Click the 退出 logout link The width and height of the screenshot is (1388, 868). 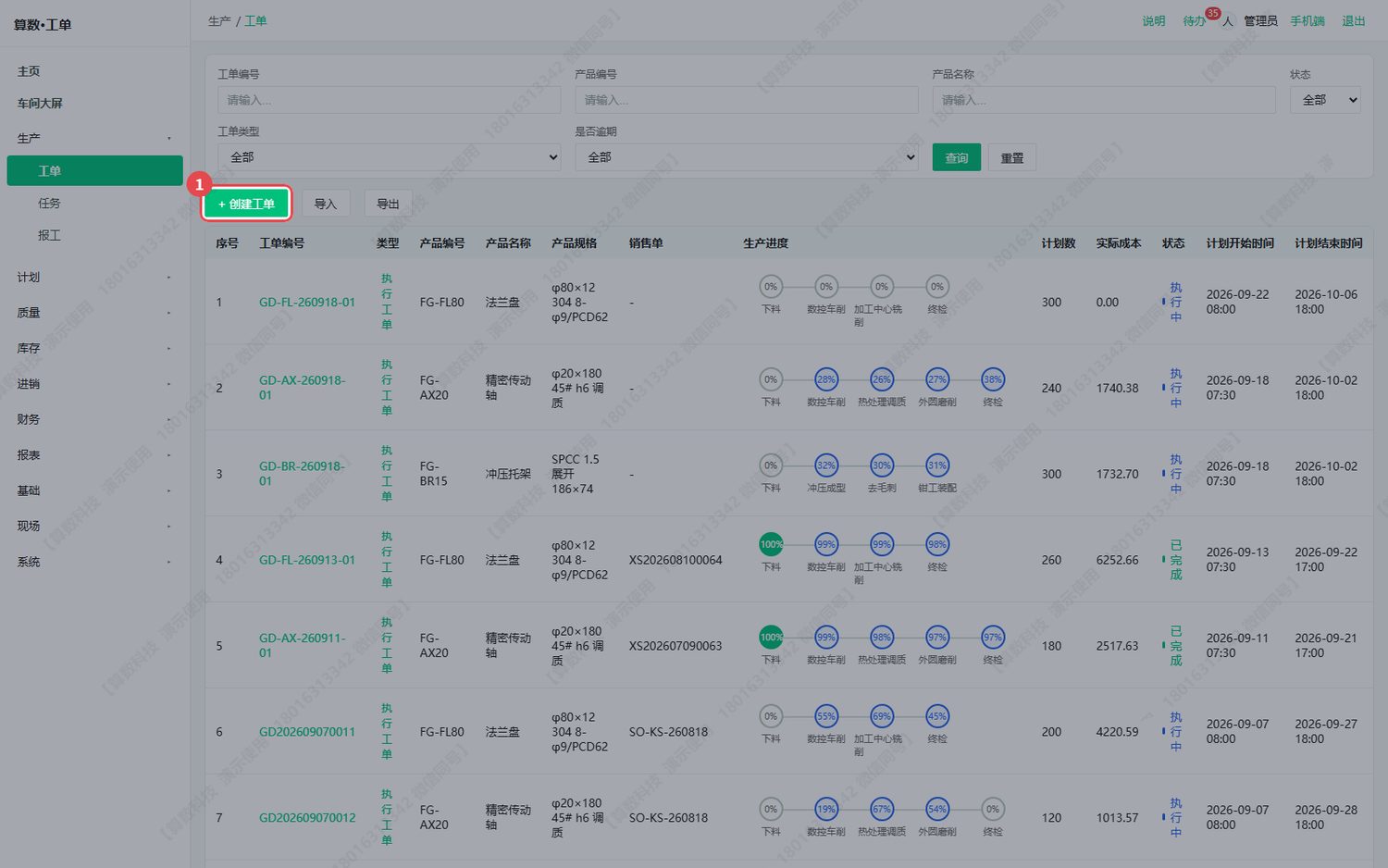pos(1354,21)
